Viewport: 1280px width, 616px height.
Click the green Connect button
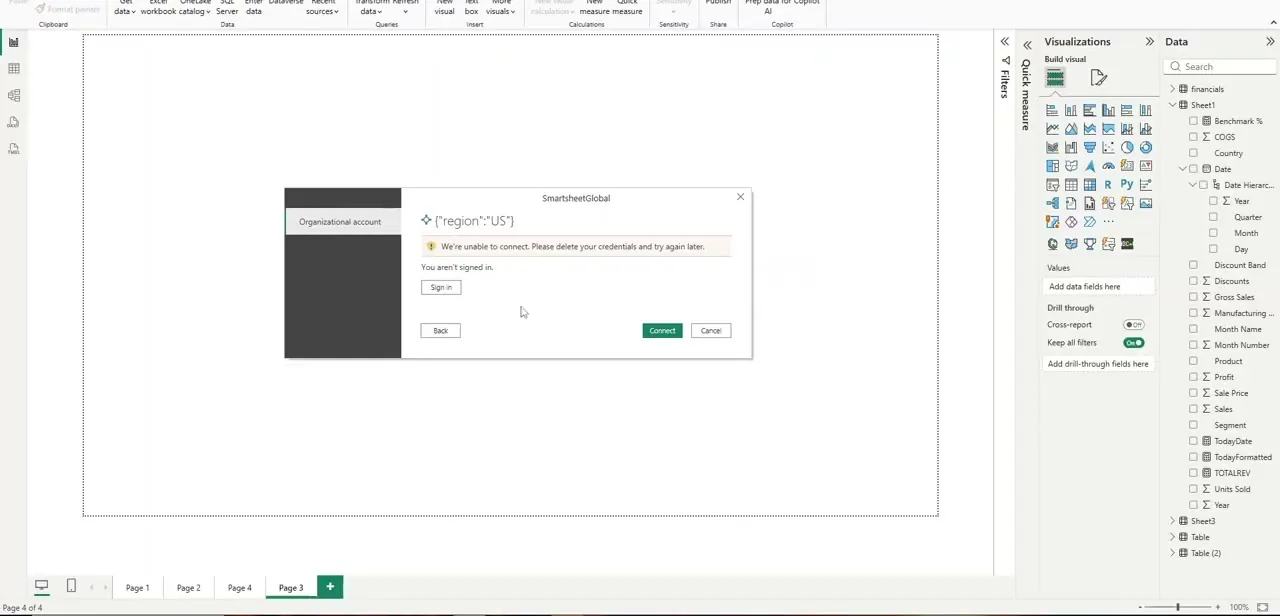coord(662,331)
